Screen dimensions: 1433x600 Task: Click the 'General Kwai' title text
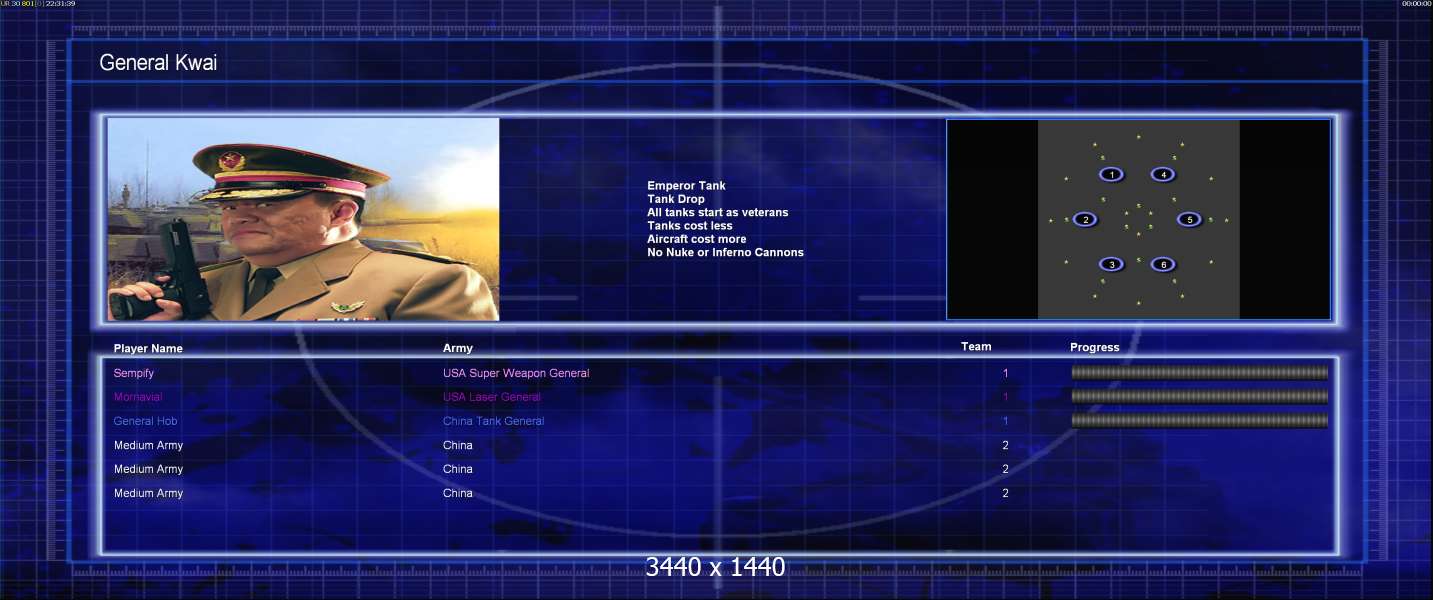point(158,63)
